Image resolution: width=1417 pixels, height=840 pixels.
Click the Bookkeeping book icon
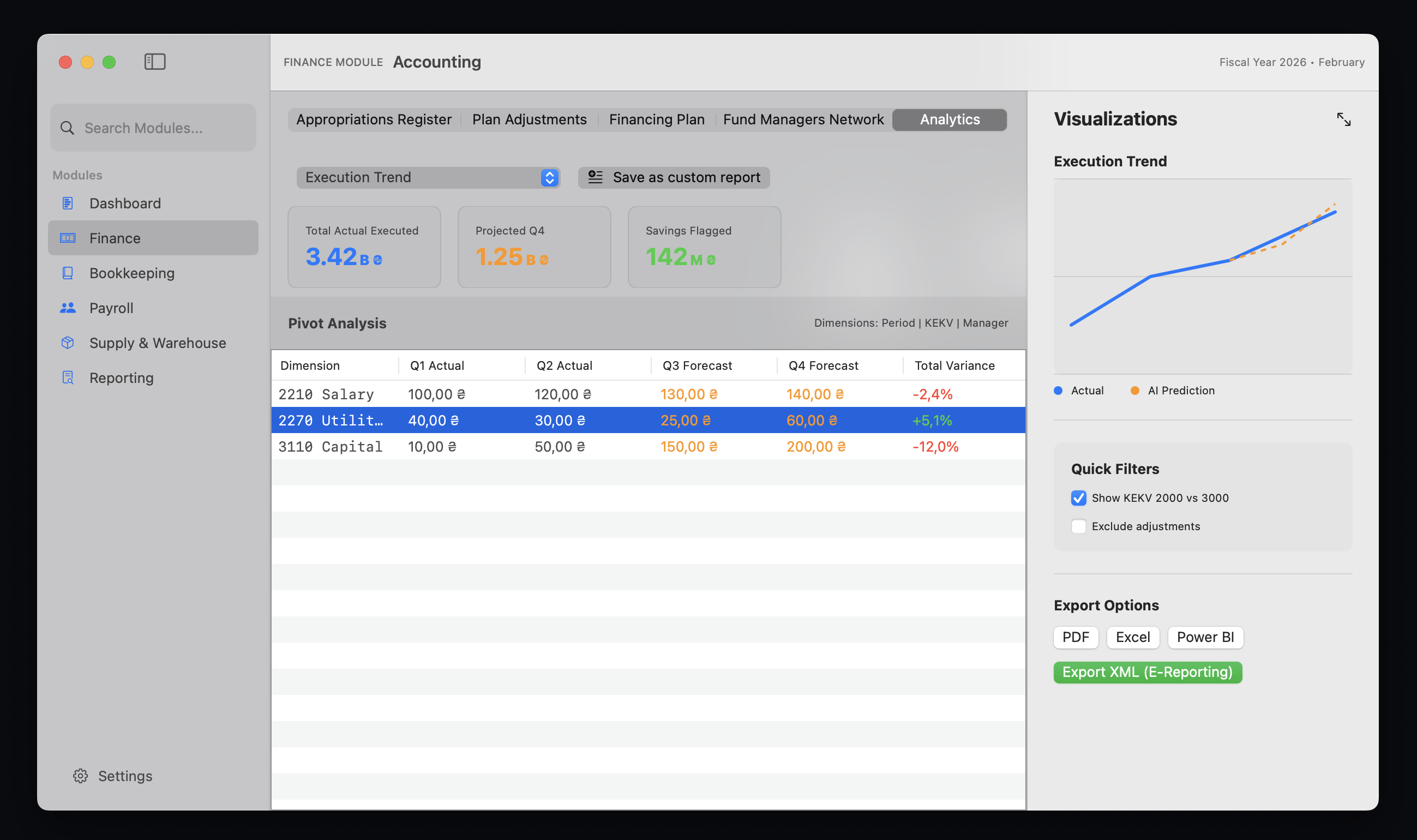[68, 273]
